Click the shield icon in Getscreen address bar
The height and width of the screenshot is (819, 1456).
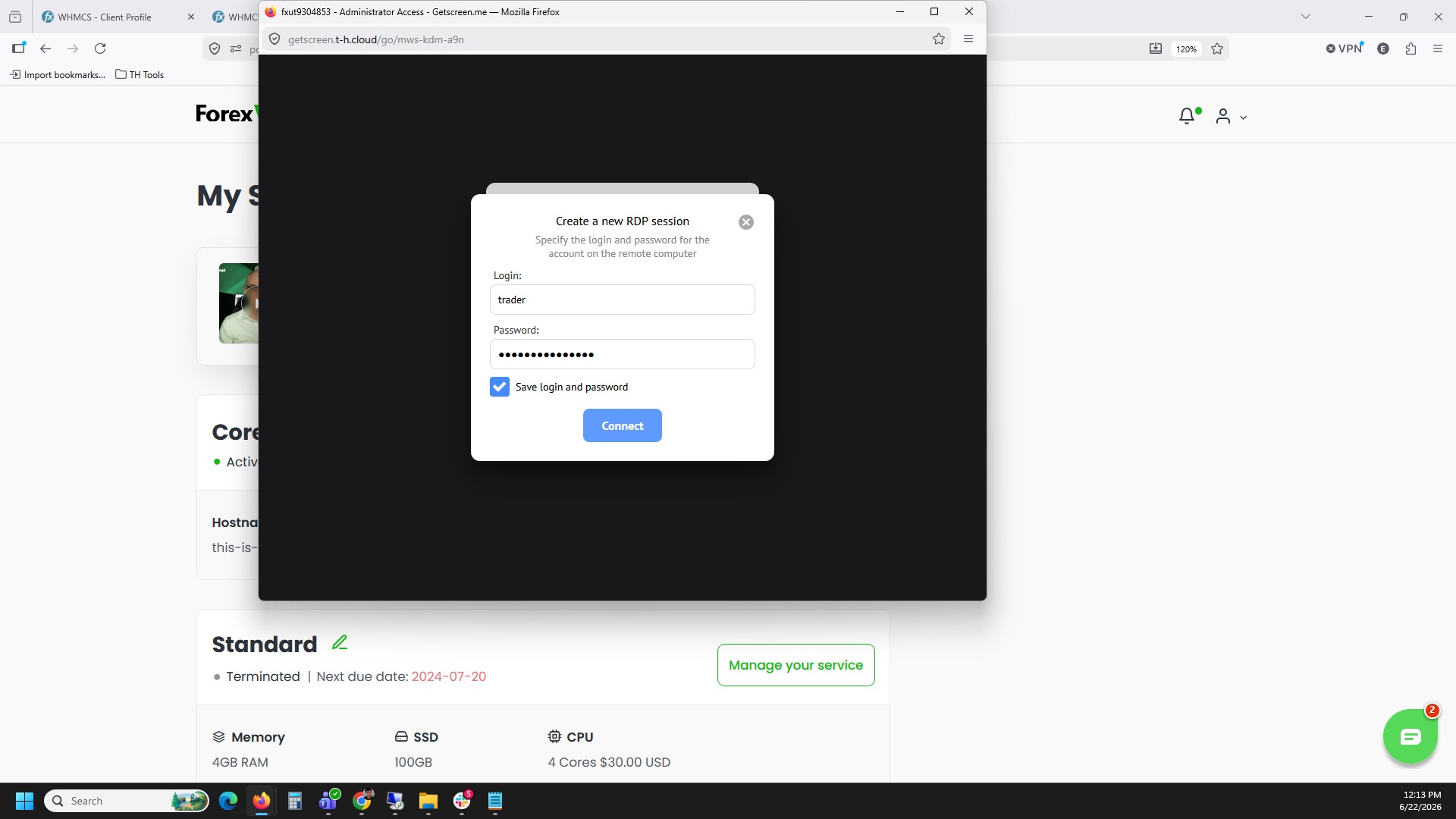click(275, 39)
